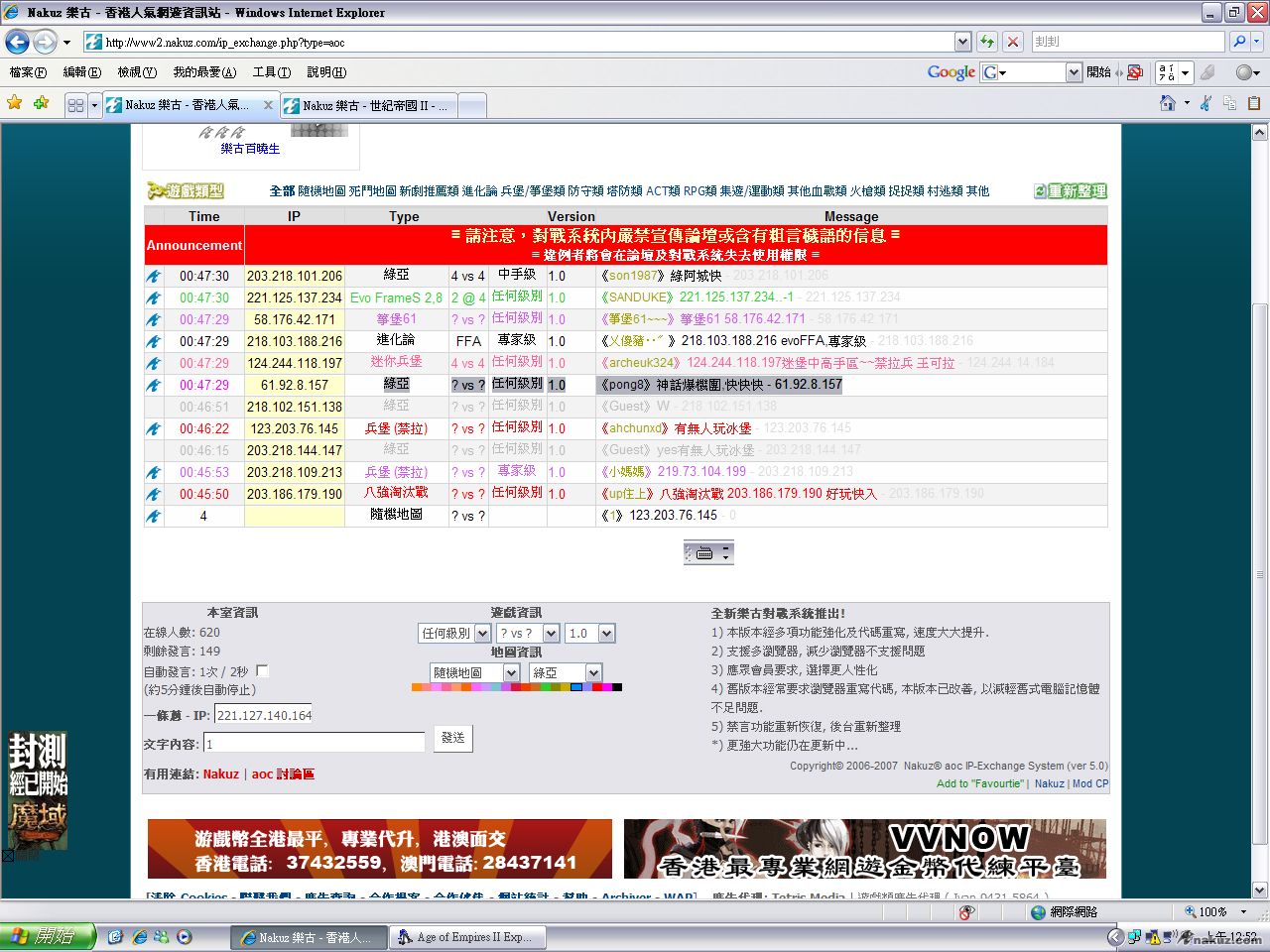Click the 文字內容 message text field

pos(315,743)
